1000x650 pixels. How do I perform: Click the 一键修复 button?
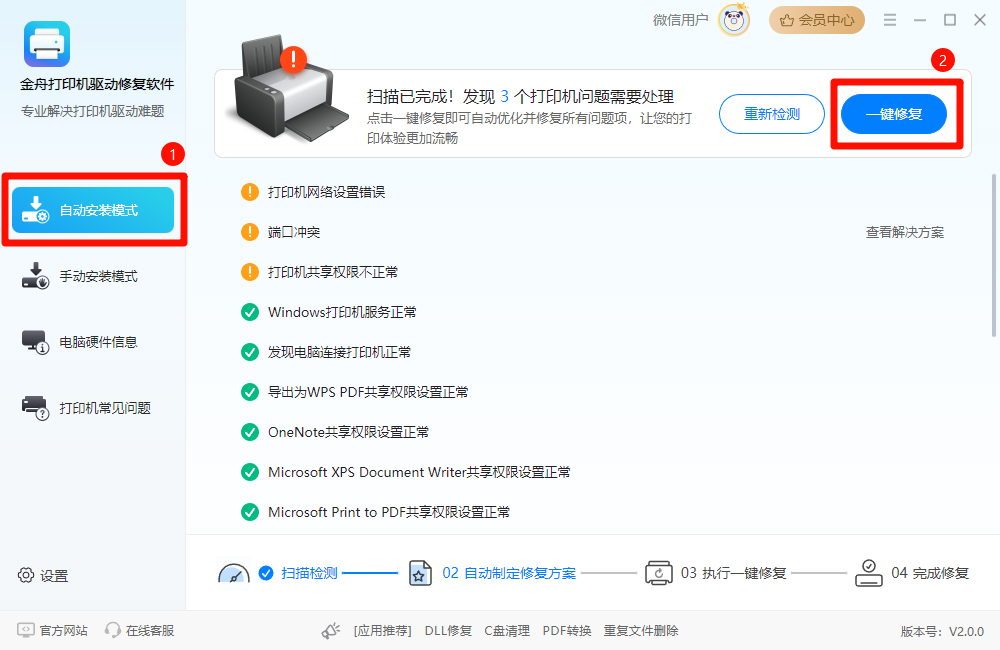point(893,114)
